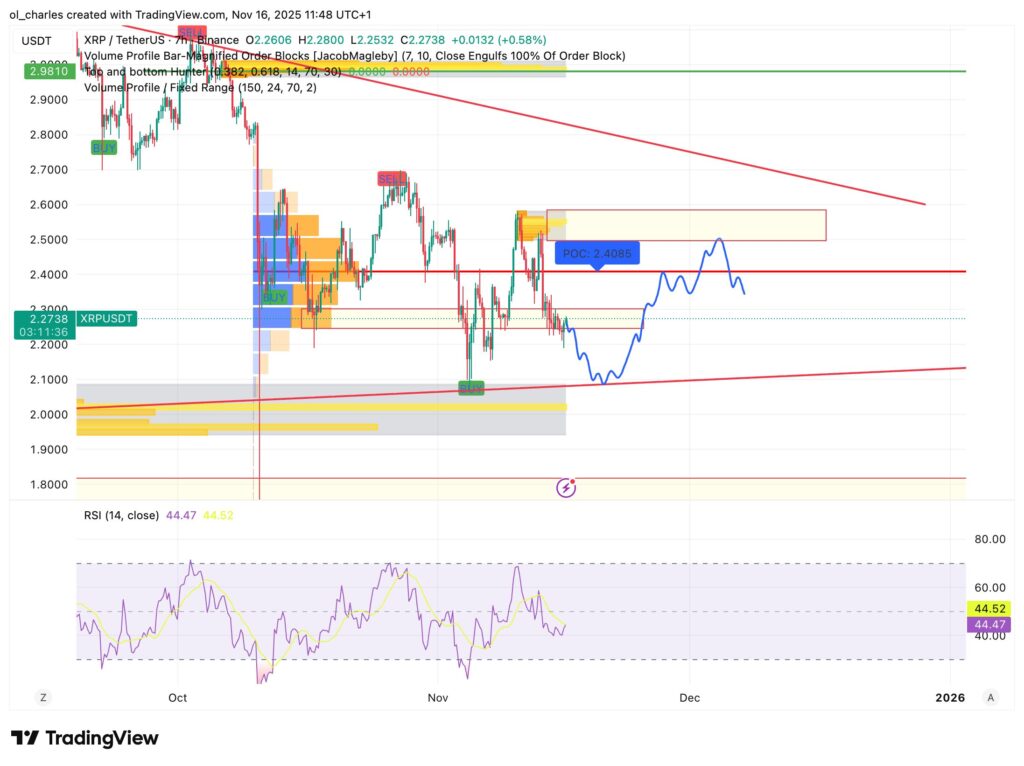
Task: Click the Nov label on the timeline axis
Action: point(437,698)
